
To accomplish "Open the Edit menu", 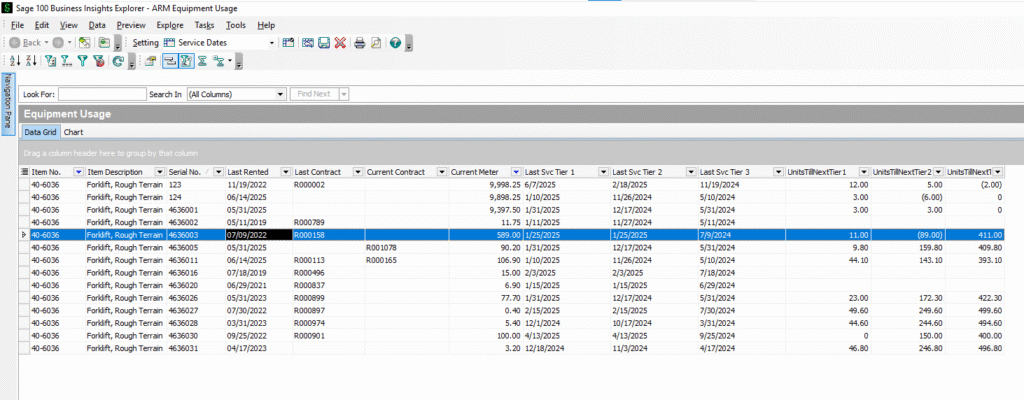I will tap(42, 25).
